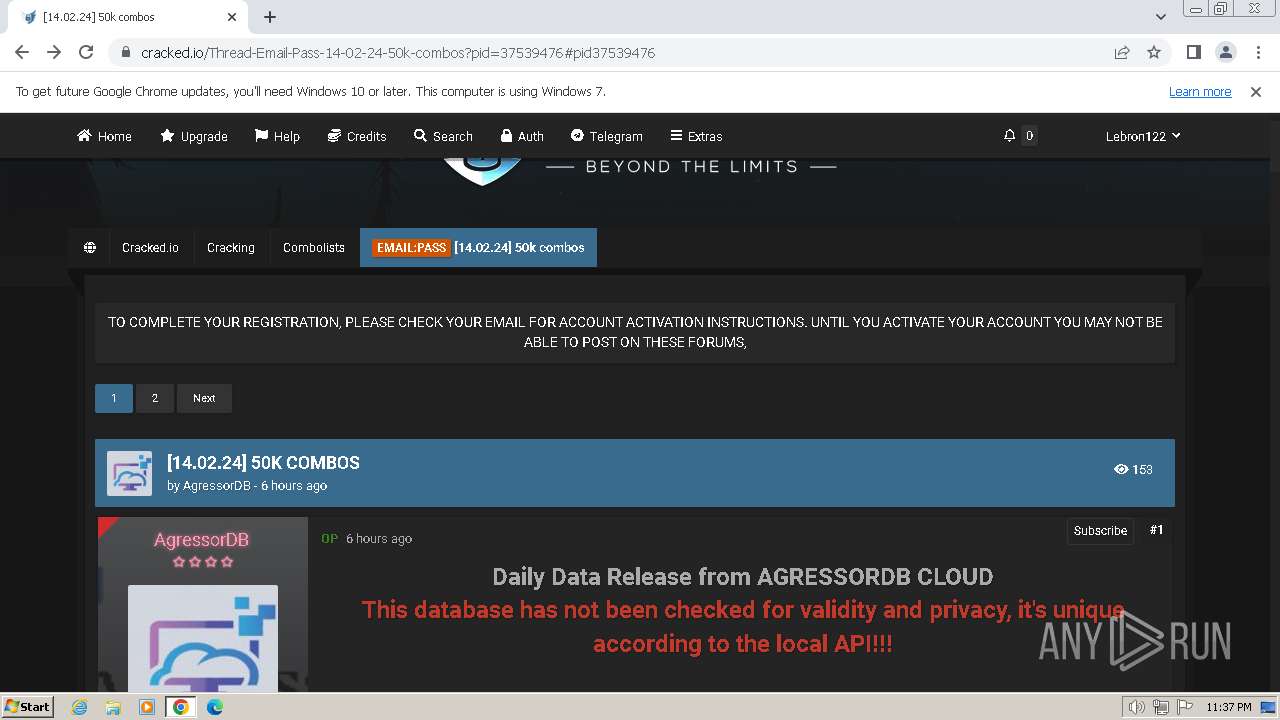The image size is (1280, 720).
Task: Open Windows Start menu
Action: [x=27, y=706]
